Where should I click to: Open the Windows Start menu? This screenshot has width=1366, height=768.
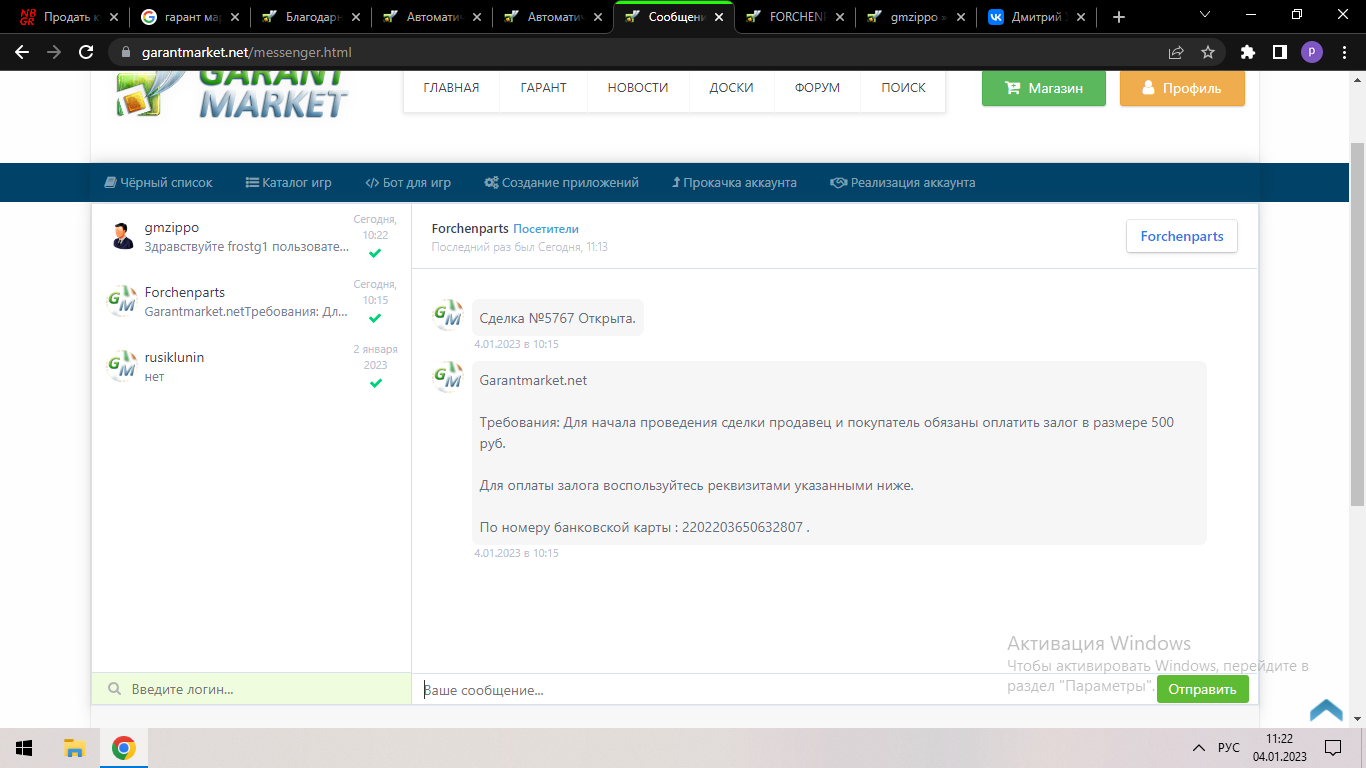click(24, 748)
